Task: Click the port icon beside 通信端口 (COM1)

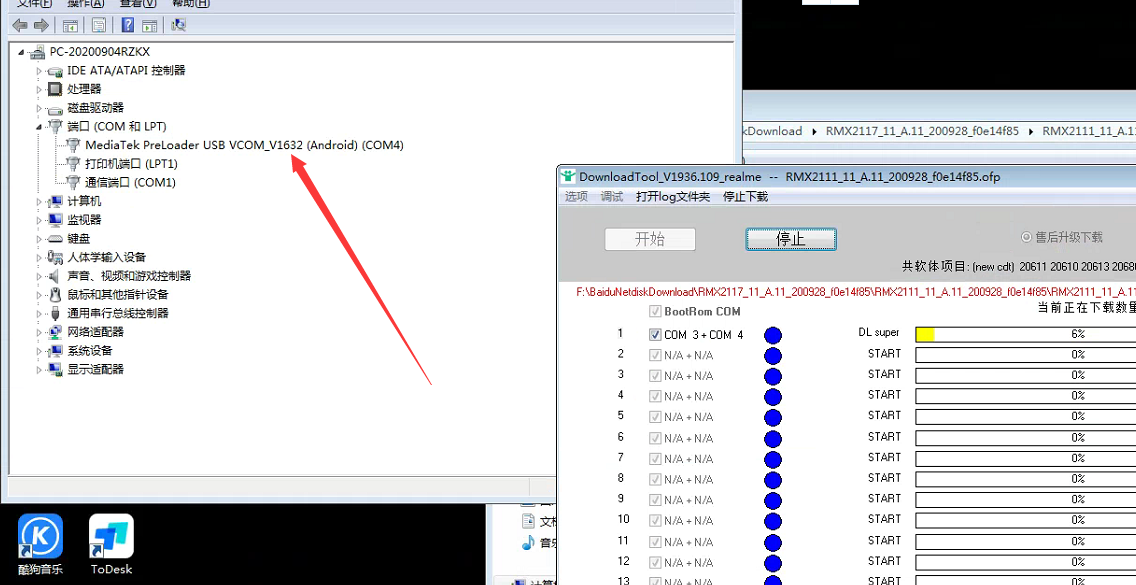Action: pyautogui.click(x=73, y=183)
